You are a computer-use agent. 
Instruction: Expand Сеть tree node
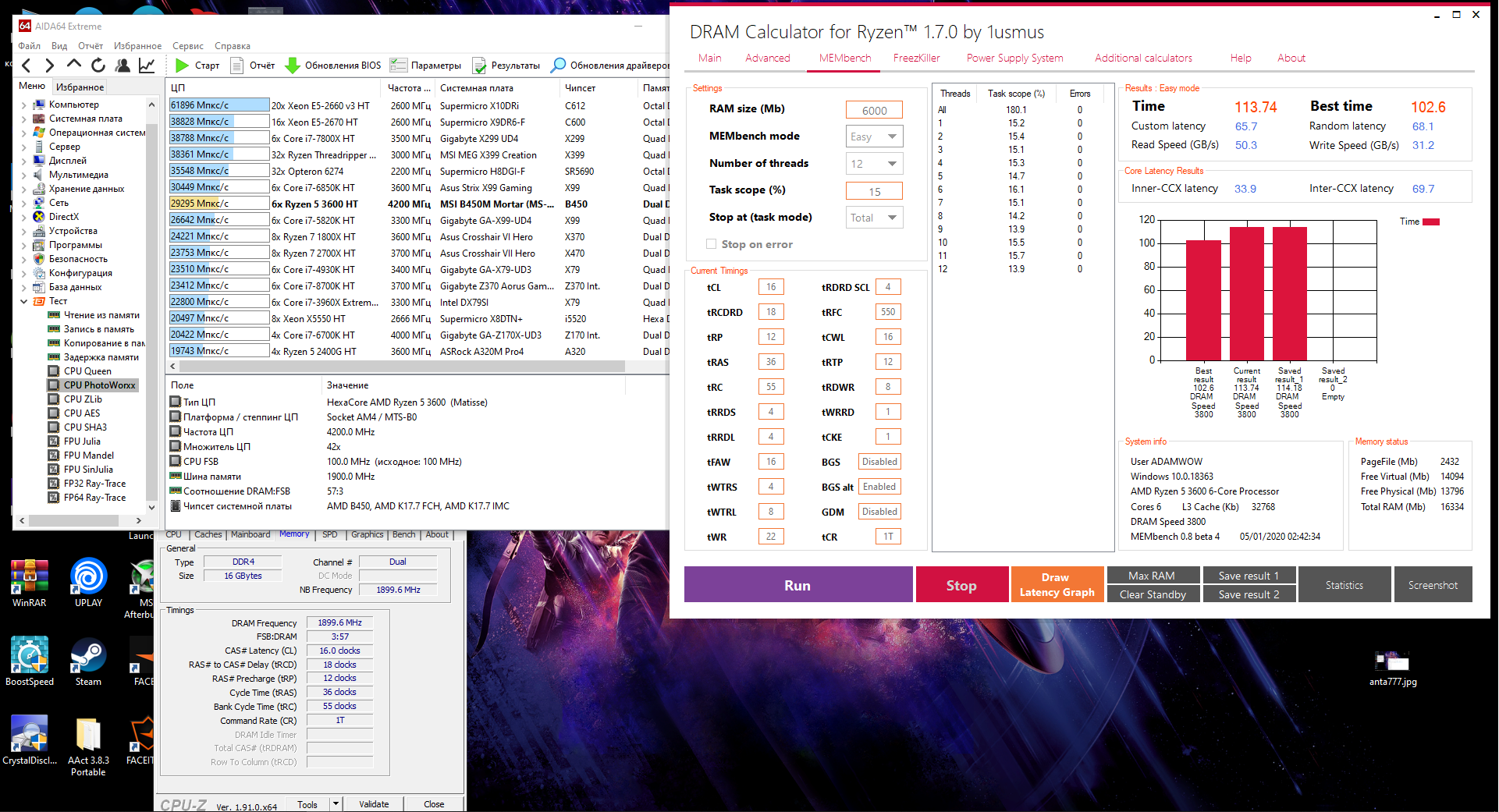(x=23, y=203)
